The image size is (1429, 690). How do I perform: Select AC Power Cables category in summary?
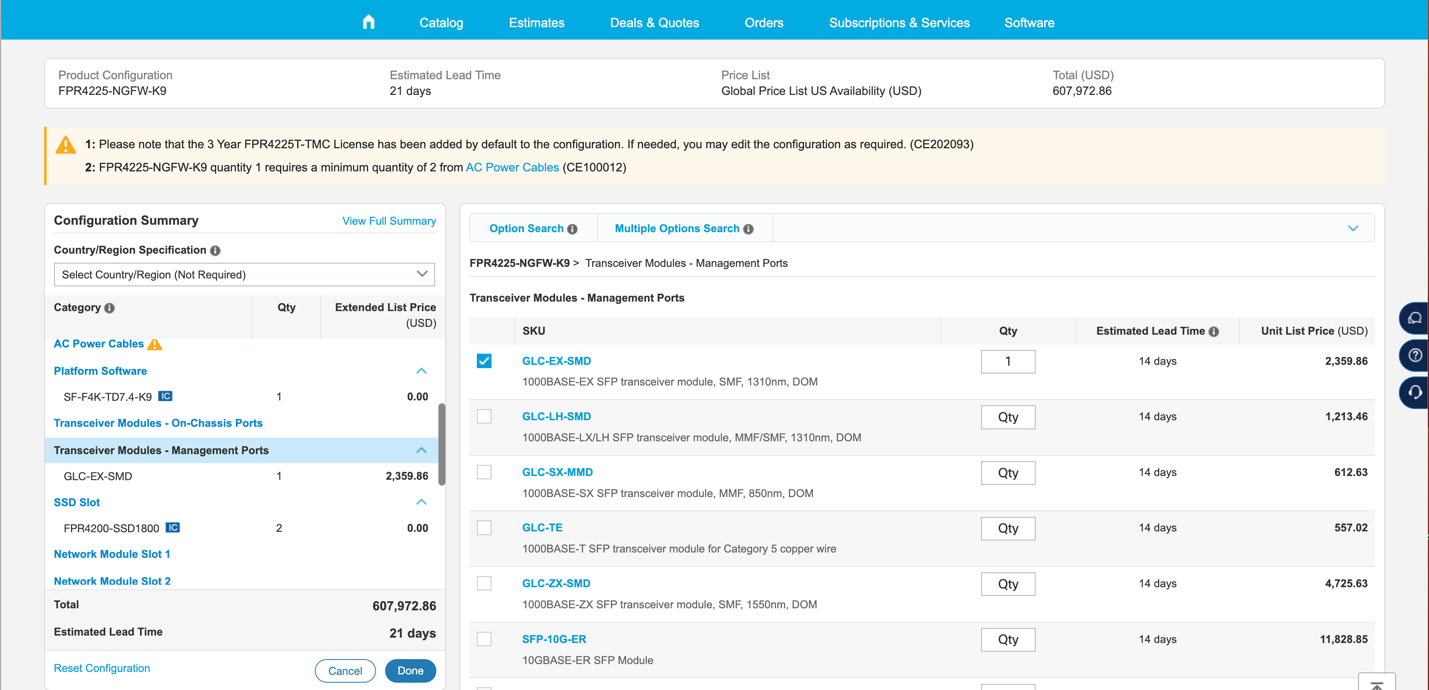click(x=99, y=344)
